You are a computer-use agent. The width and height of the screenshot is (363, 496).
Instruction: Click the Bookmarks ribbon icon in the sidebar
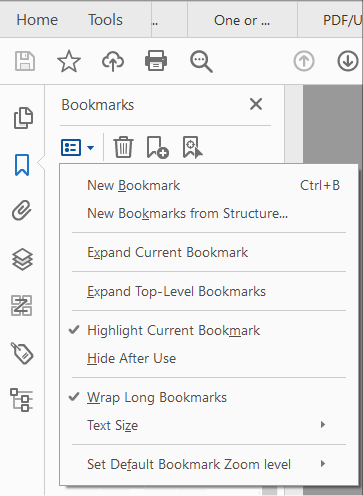pos(22,165)
